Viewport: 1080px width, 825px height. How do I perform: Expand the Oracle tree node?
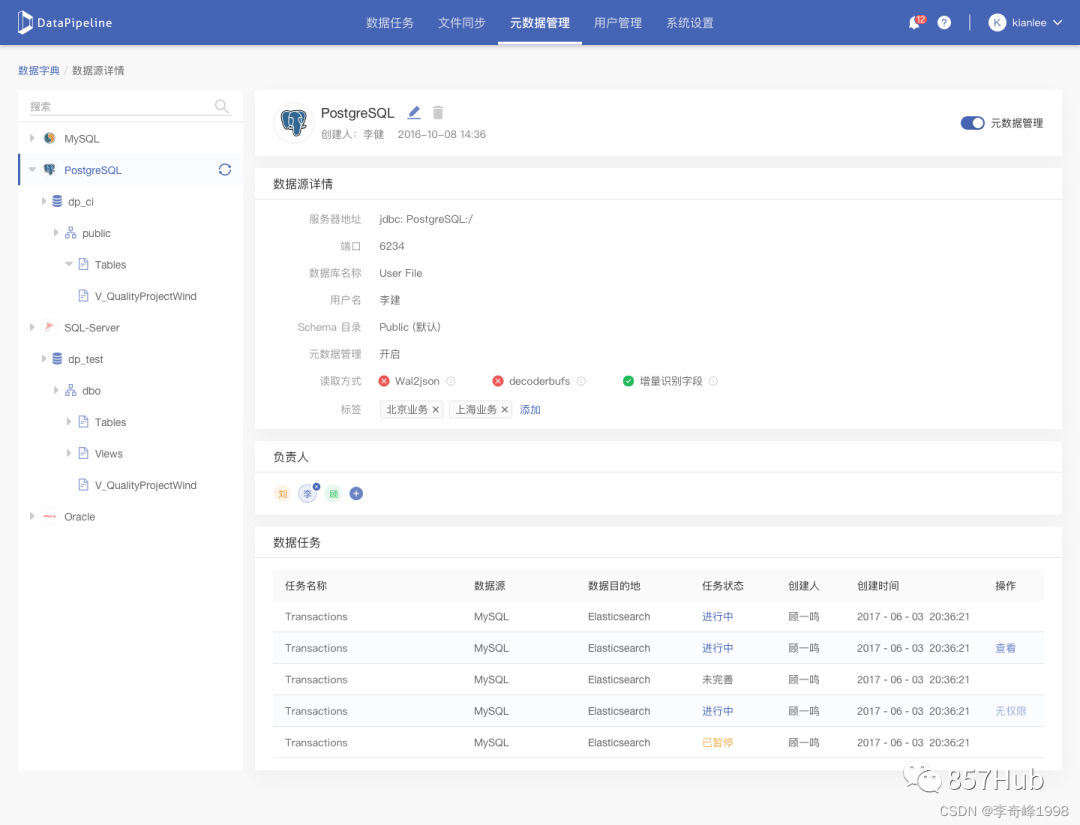click(x=32, y=516)
